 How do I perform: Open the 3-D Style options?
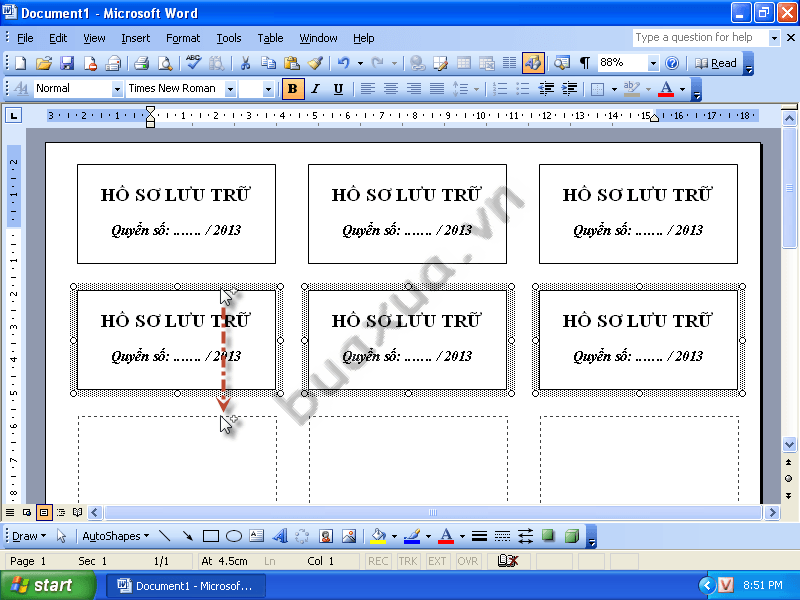572,536
